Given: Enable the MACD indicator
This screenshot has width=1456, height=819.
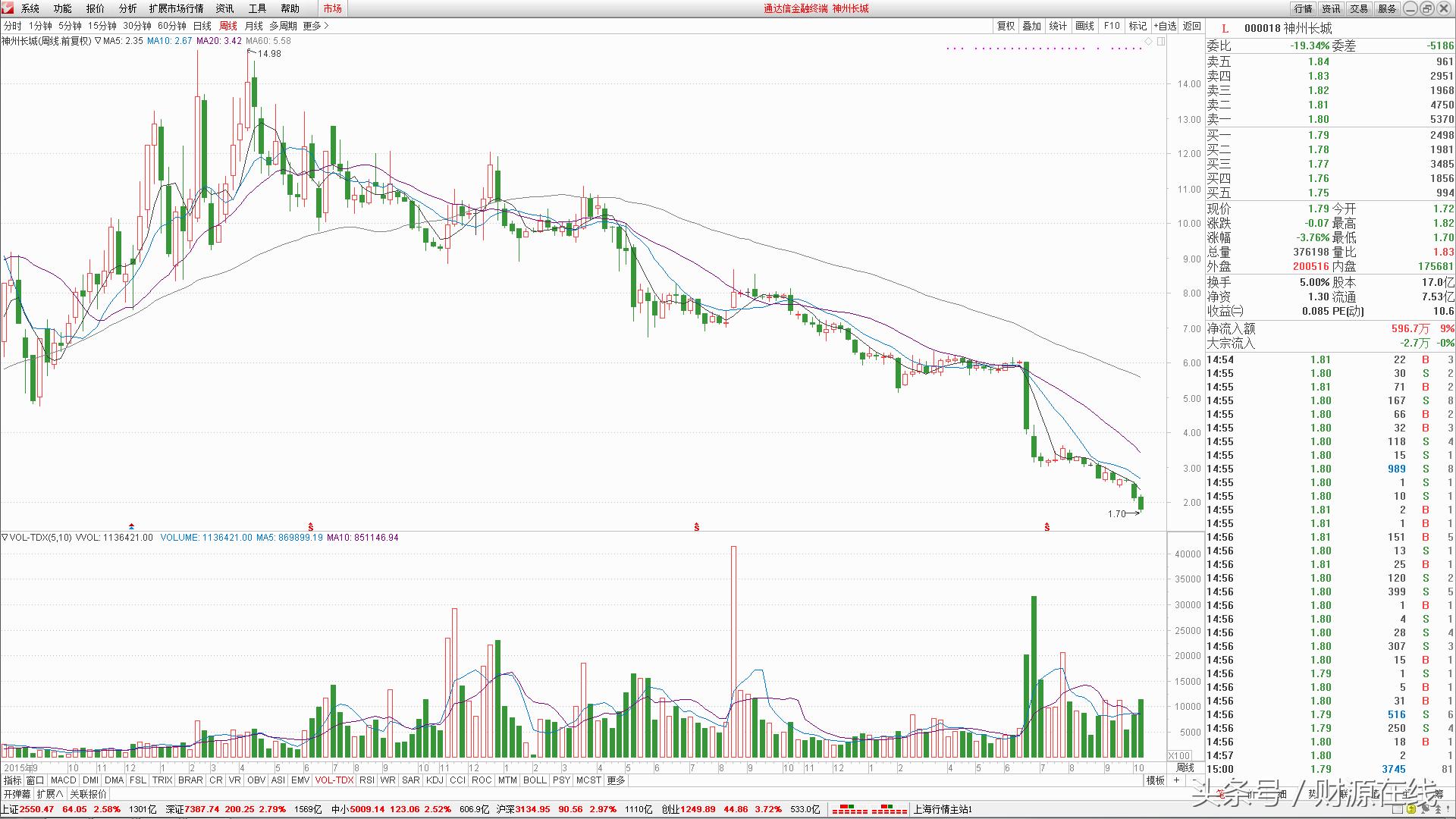Looking at the screenshot, I should point(63,780).
